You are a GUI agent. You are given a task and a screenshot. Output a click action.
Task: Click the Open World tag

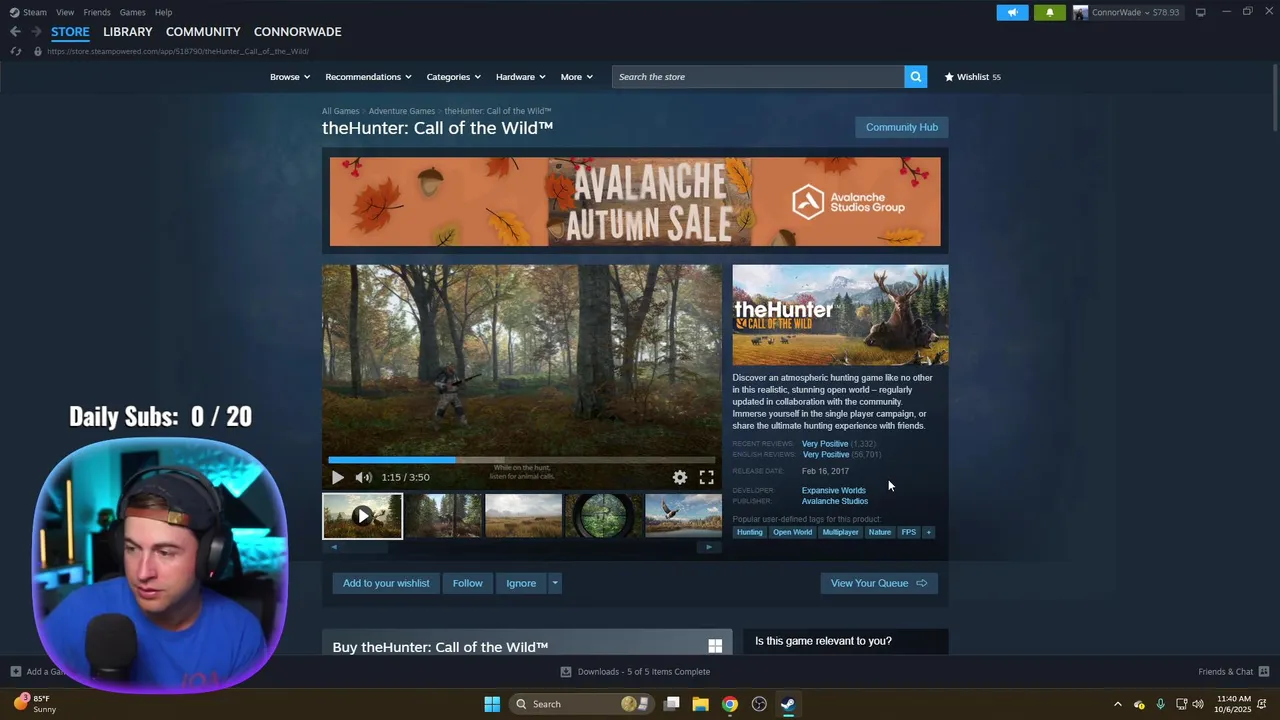click(x=792, y=532)
